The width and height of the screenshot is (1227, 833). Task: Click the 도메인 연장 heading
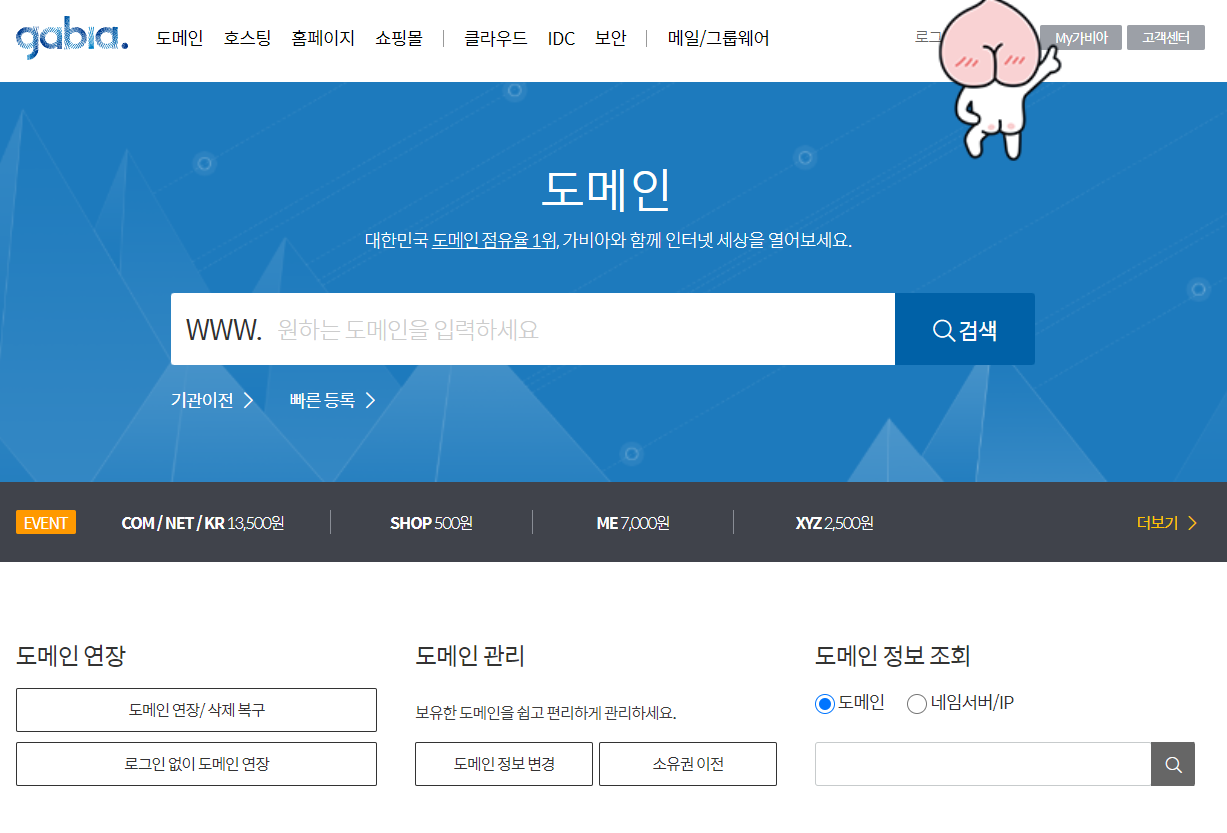(71, 656)
